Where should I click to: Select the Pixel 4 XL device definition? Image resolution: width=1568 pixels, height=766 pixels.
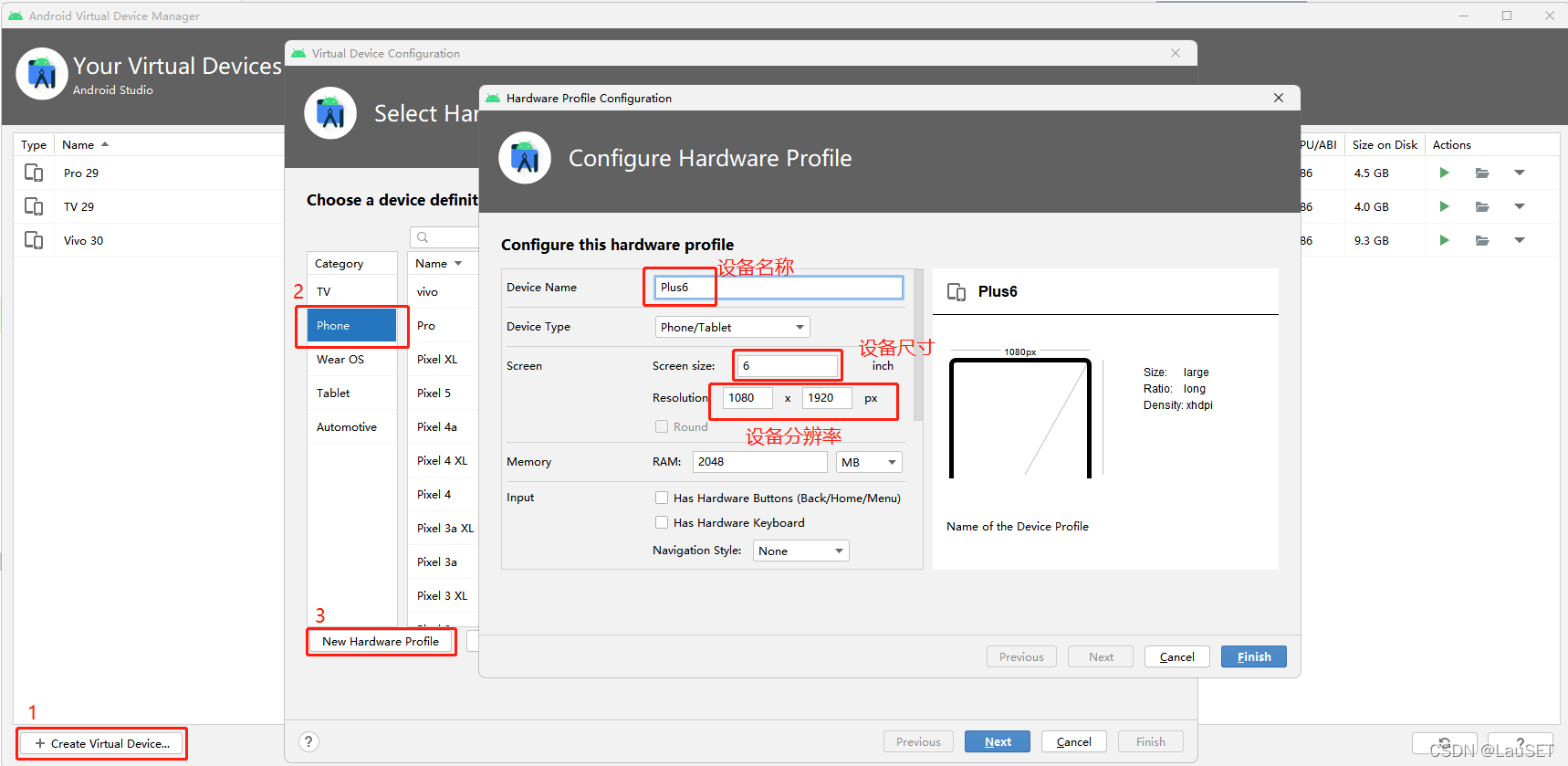pyautogui.click(x=444, y=460)
